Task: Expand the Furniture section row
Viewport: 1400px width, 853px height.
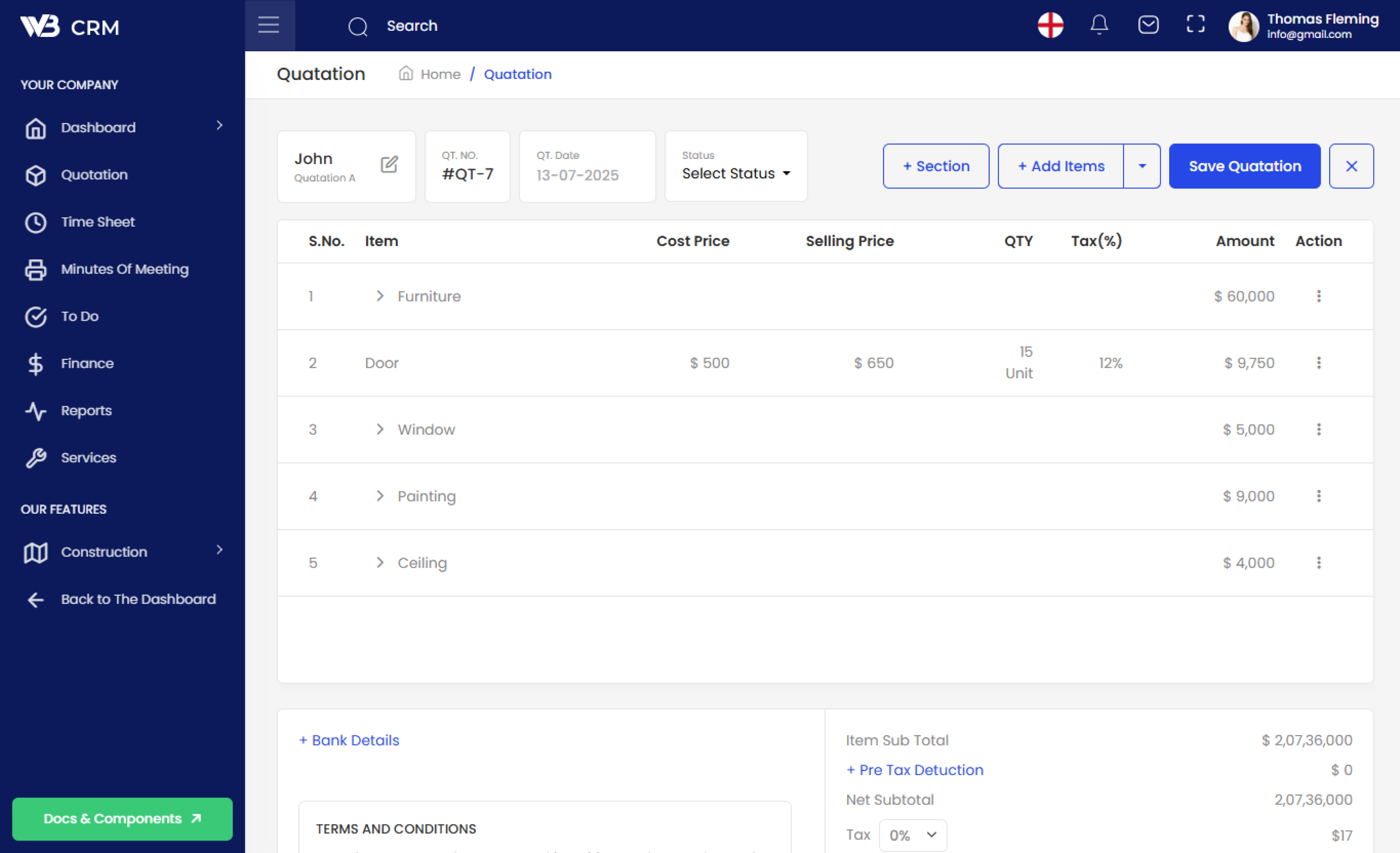Action: coord(380,297)
